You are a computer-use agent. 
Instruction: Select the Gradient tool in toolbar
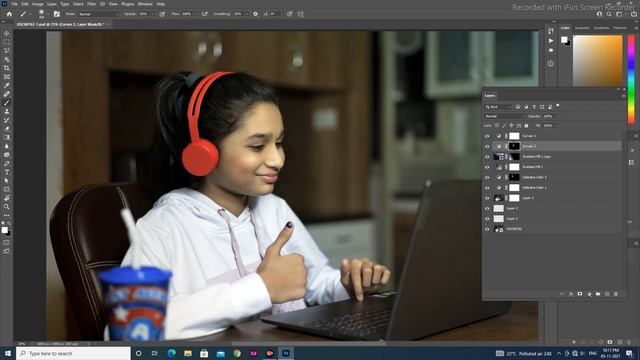[x=7, y=137]
